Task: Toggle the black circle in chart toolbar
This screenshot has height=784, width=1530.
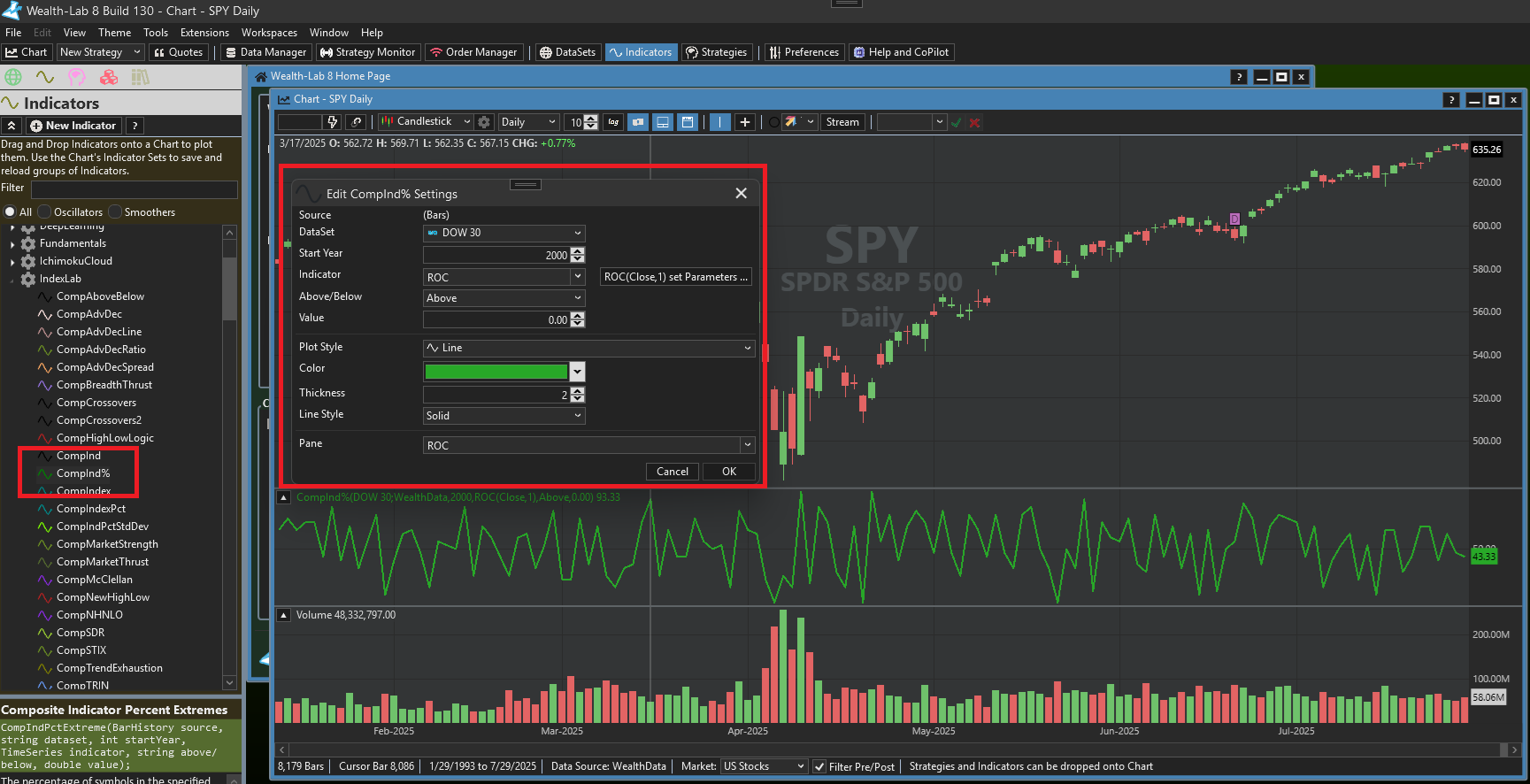Action: pos(774,122)
